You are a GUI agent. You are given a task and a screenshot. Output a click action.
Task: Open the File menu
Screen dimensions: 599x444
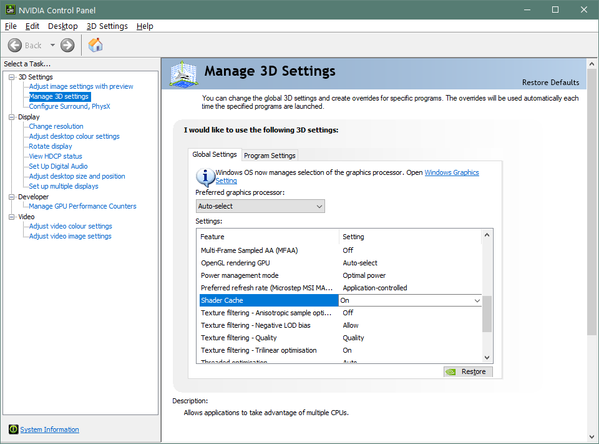pyautogui.click(x=11, y=26)
